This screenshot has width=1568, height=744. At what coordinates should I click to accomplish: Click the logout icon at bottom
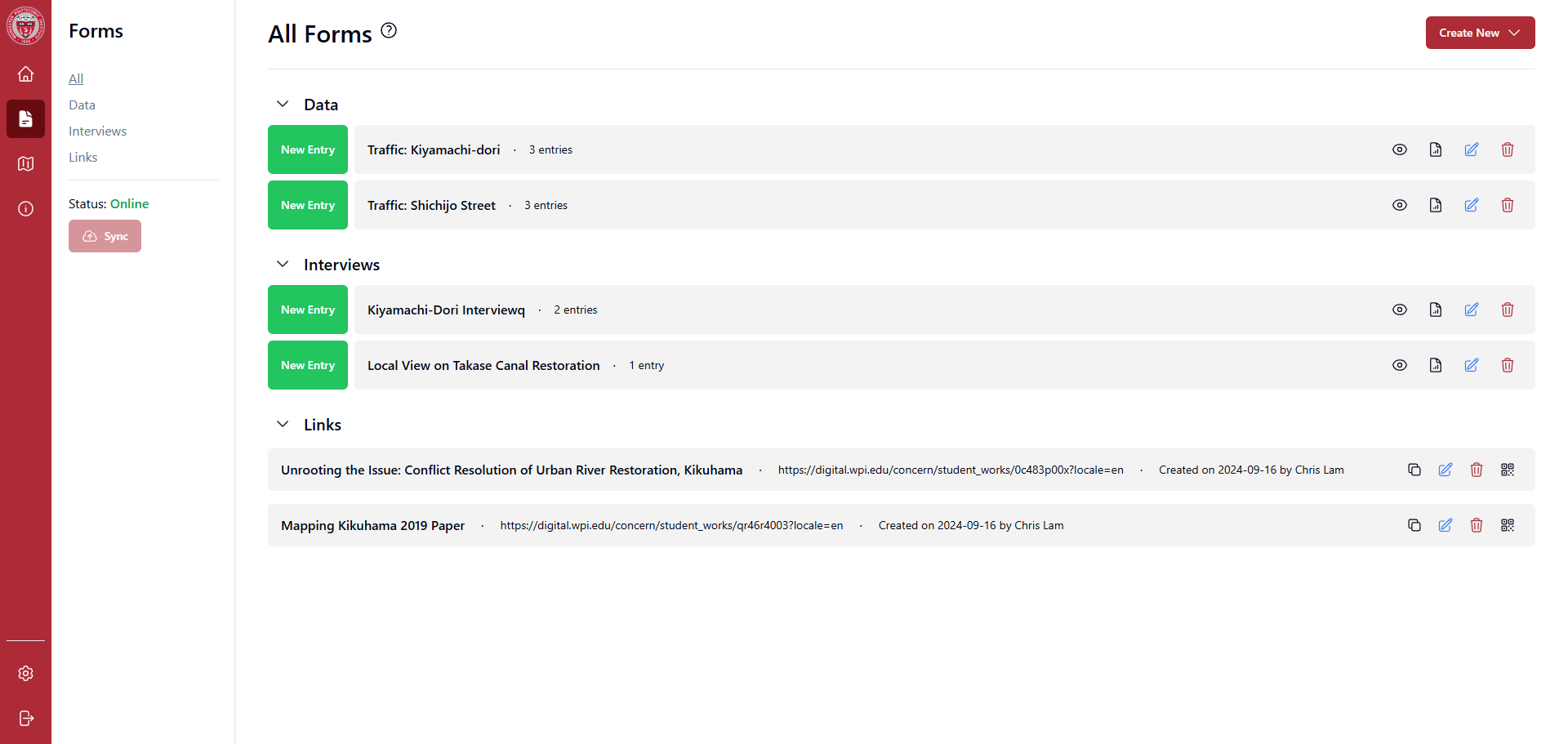click(x=25, y=718)
